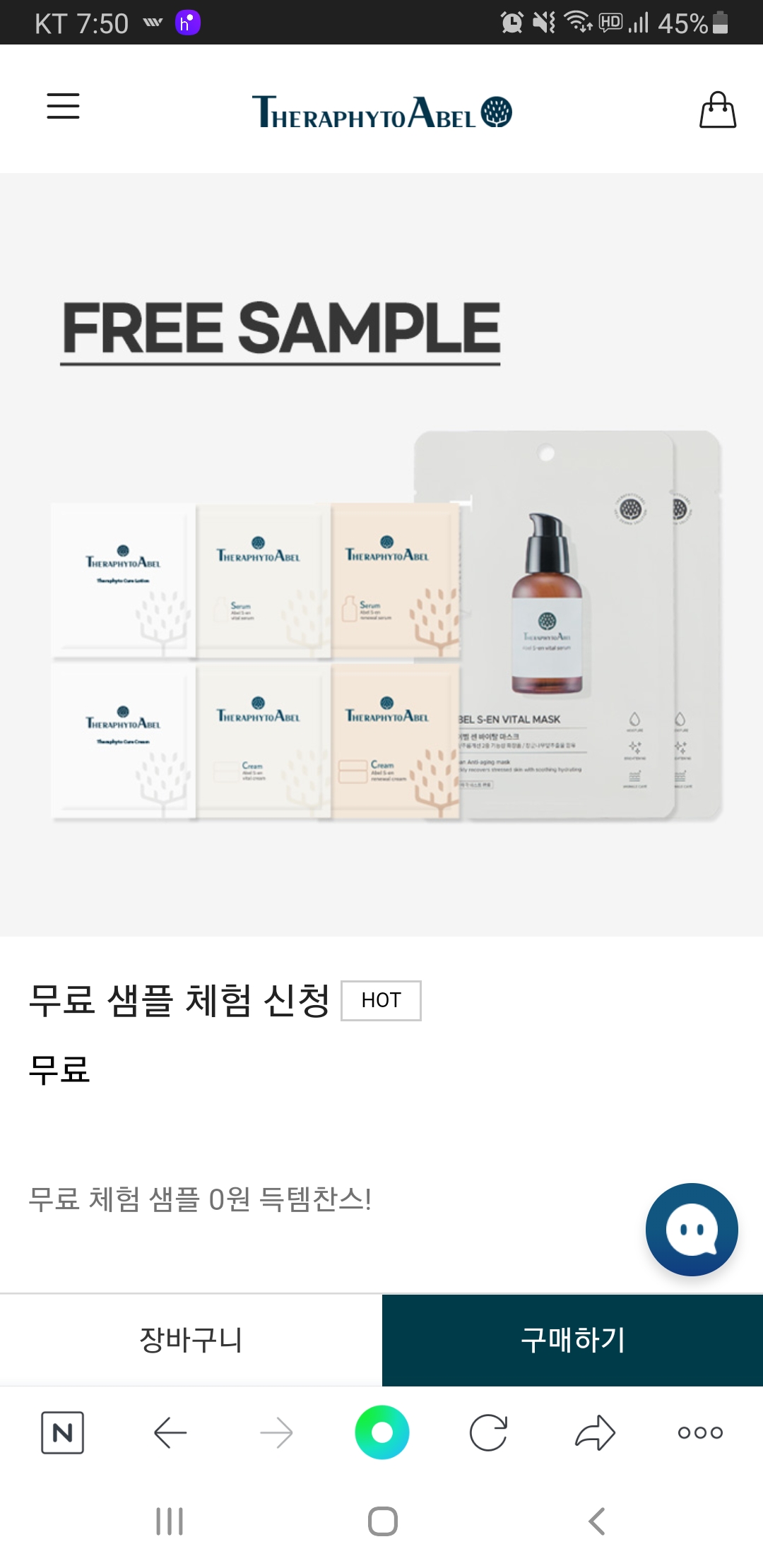Reload the page with refresh icon
The height and width of the screenshot is (1568, 763).
(488, 1432)
